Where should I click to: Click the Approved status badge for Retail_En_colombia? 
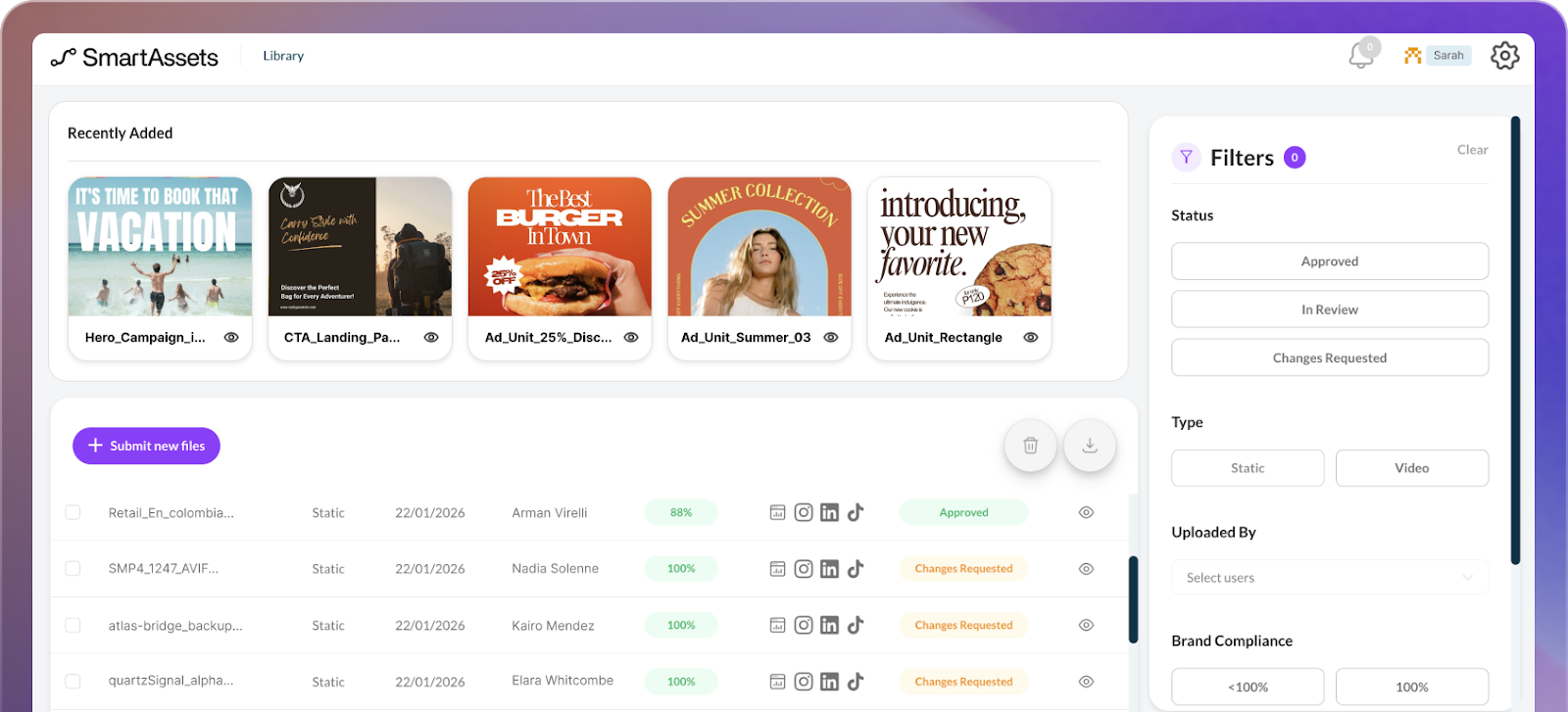pyautogui.click(x=963, y=512)
